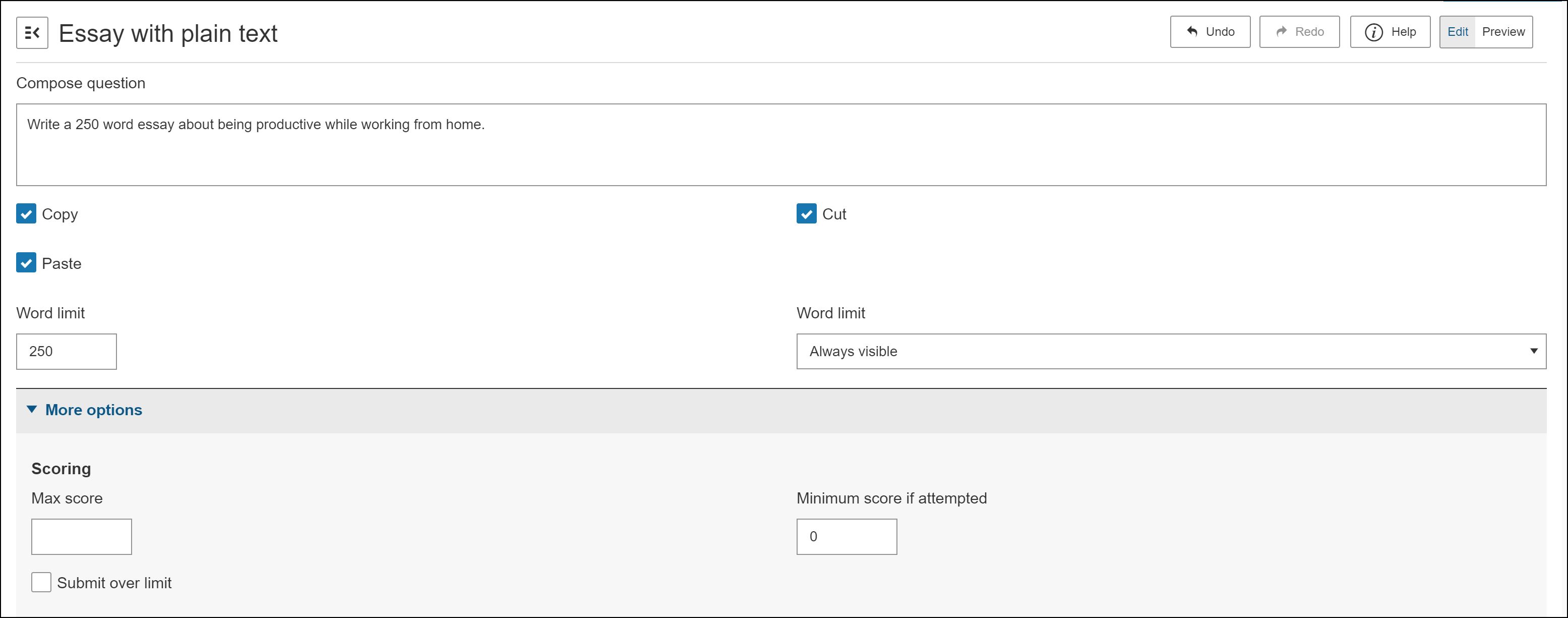
Task: Click the Undo arrow icon
Action: pos(1192,32)
